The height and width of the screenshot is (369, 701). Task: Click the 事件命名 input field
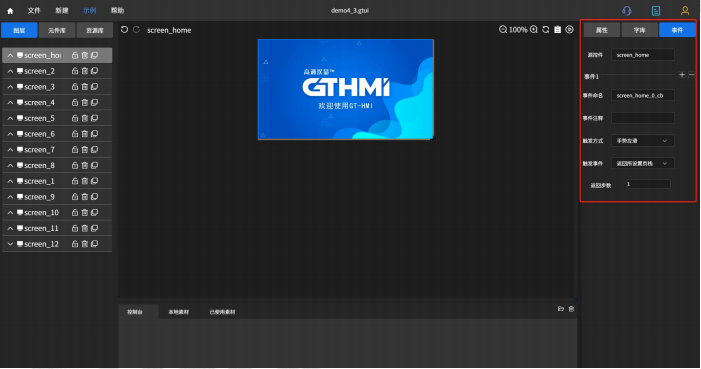pos(642,95)
